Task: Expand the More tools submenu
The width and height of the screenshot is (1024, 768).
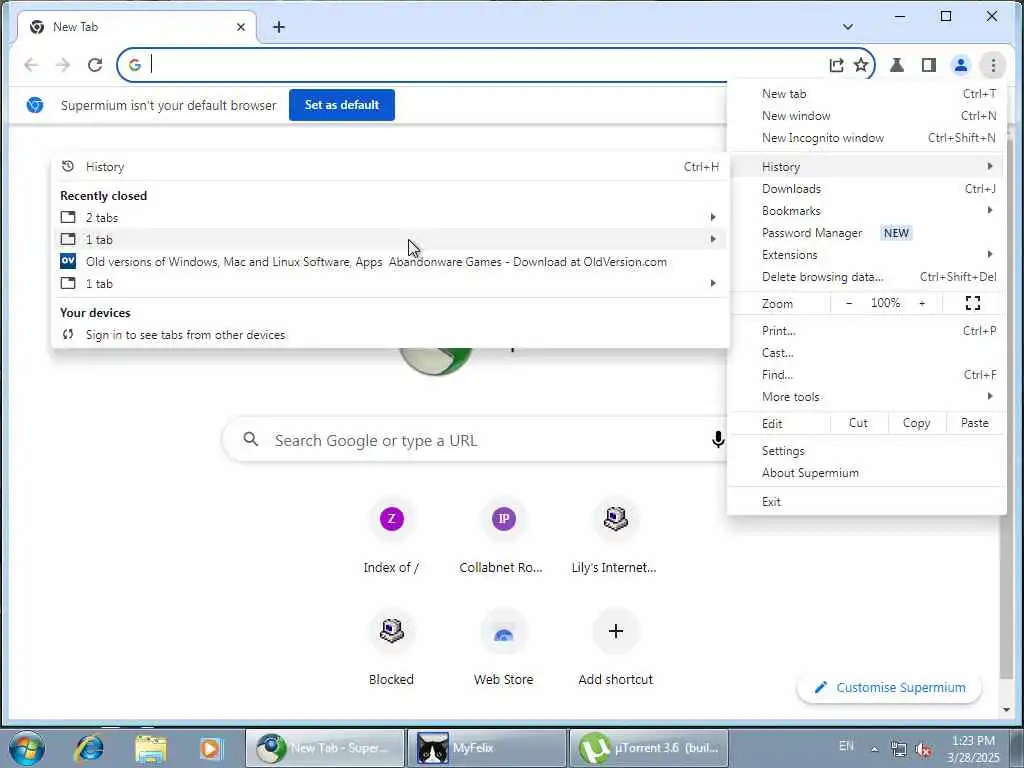Action: pyautogui.click(x=867, y=397)
